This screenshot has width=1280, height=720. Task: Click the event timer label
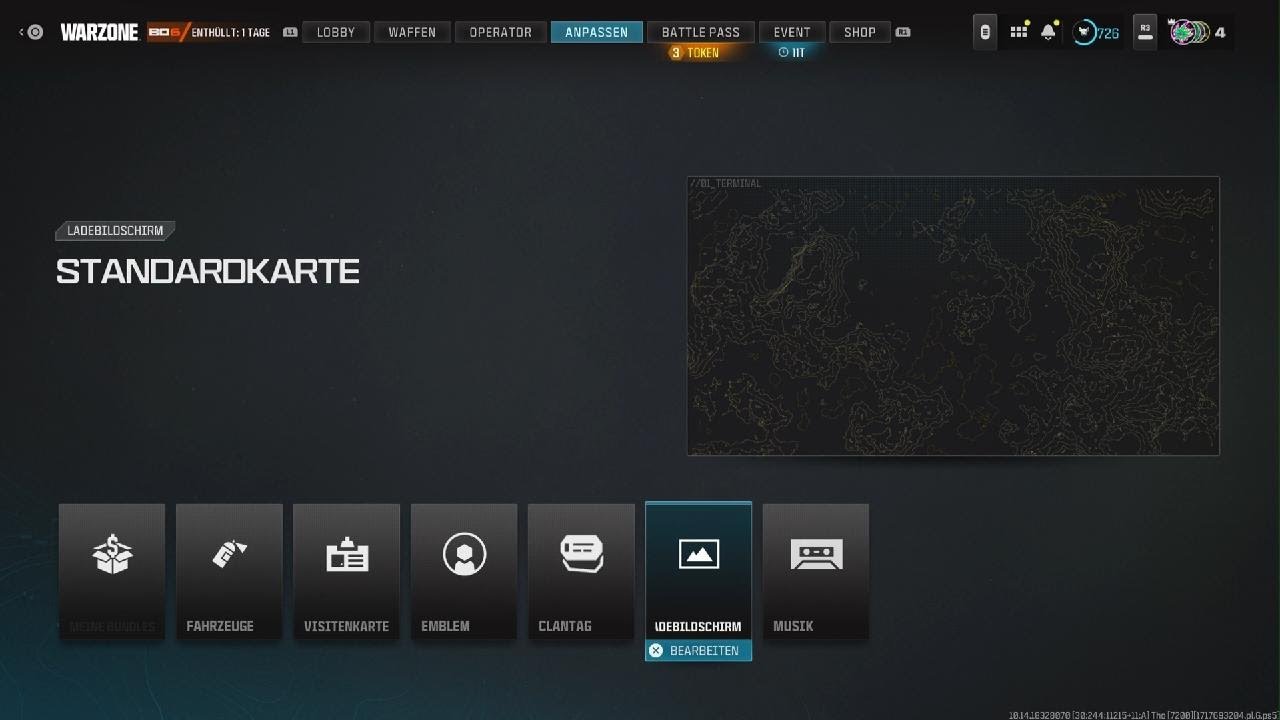[x=792, y=53]
